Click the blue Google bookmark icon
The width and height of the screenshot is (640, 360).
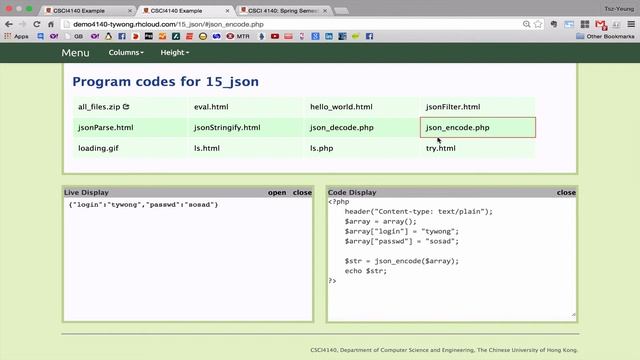(x=315, y=36)
